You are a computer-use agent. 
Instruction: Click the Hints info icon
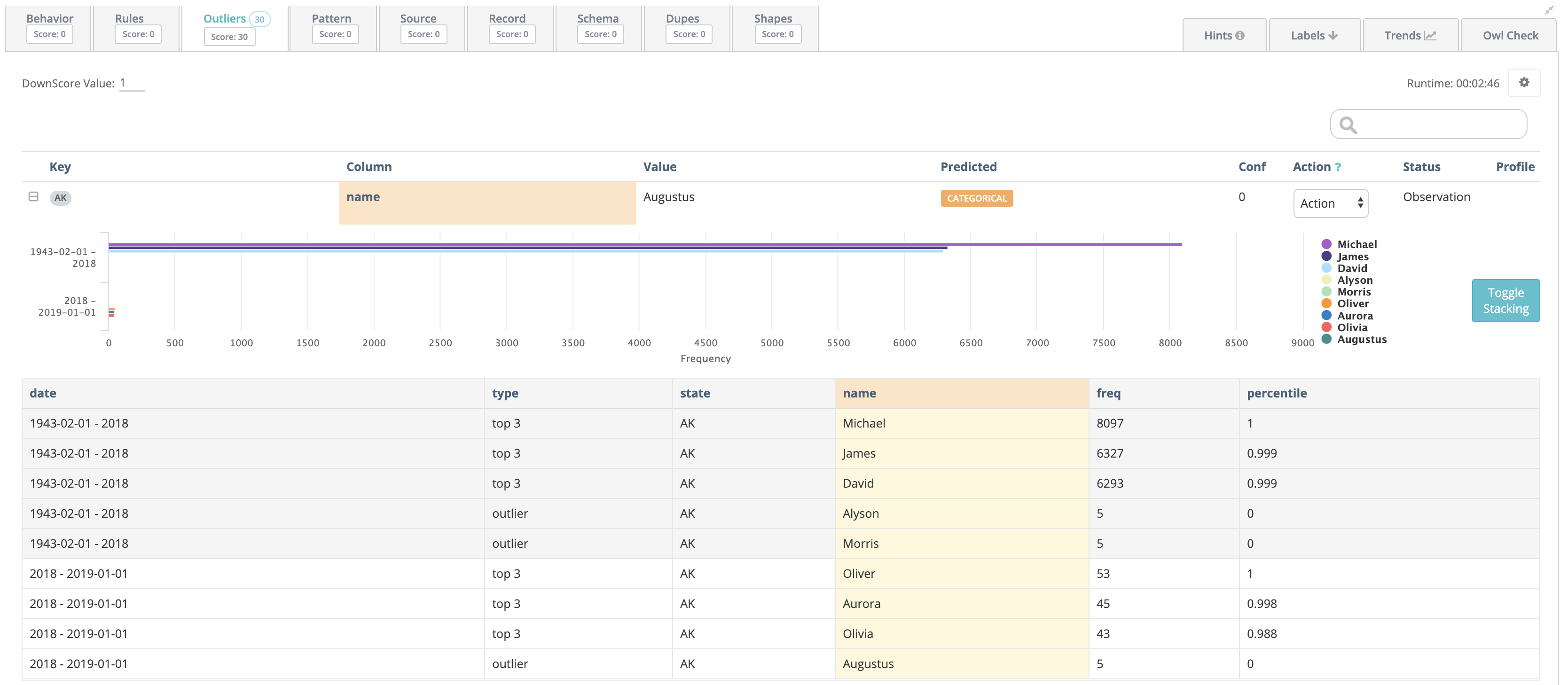1239,35
